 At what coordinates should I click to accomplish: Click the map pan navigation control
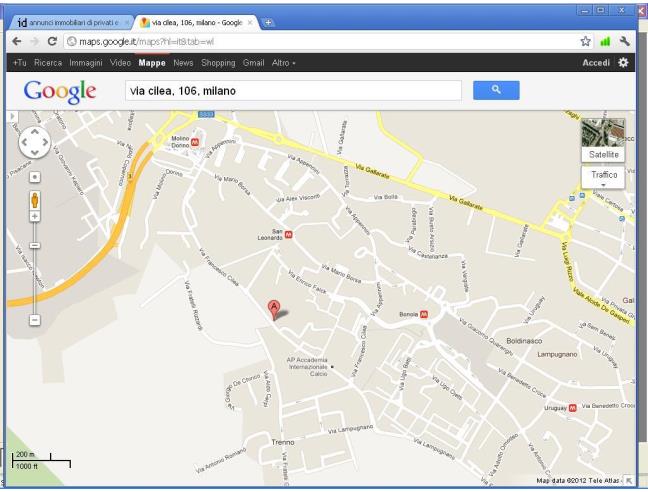(34, 144)
